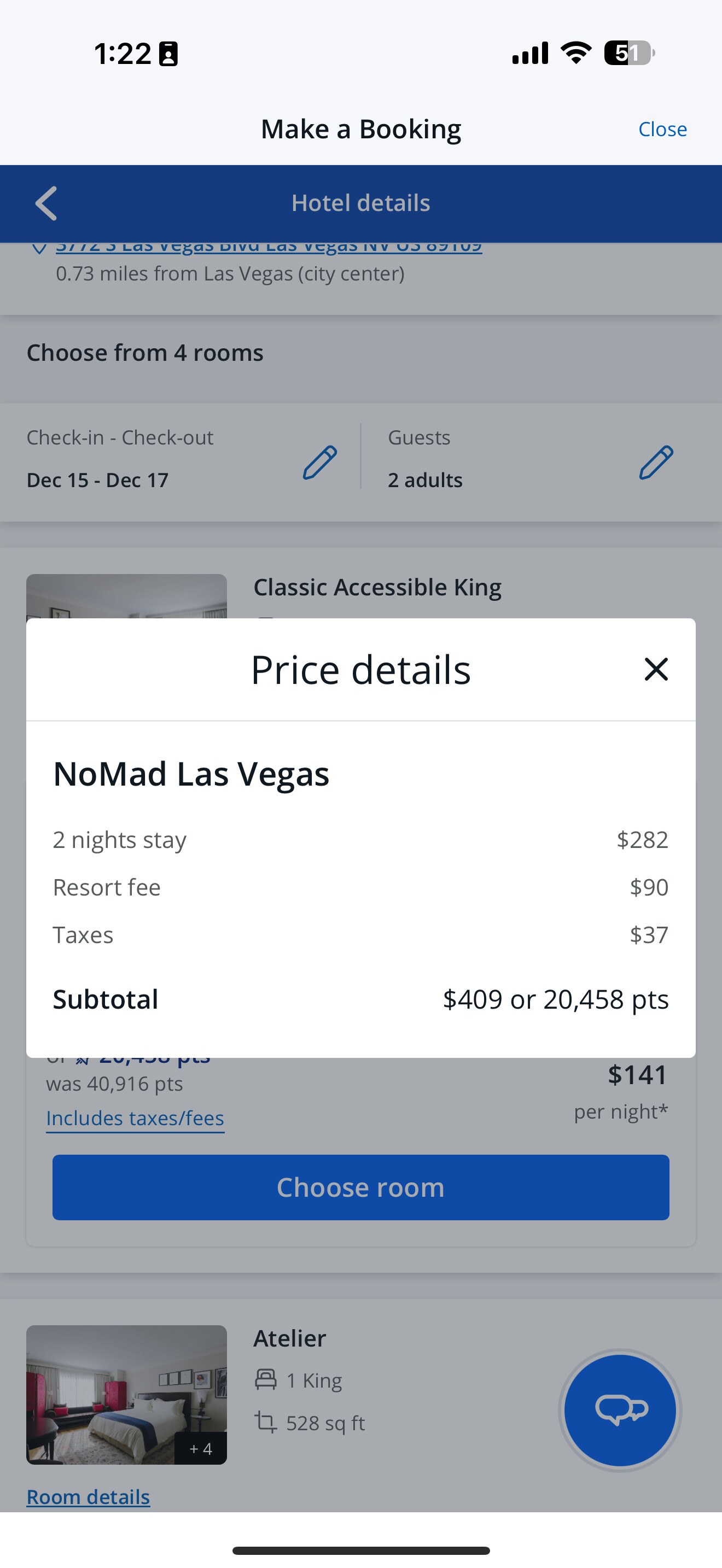This screenshot has width=722, height=1568.
Task: Open Room details for the Atelier room
Action: tap(88, 1497)
